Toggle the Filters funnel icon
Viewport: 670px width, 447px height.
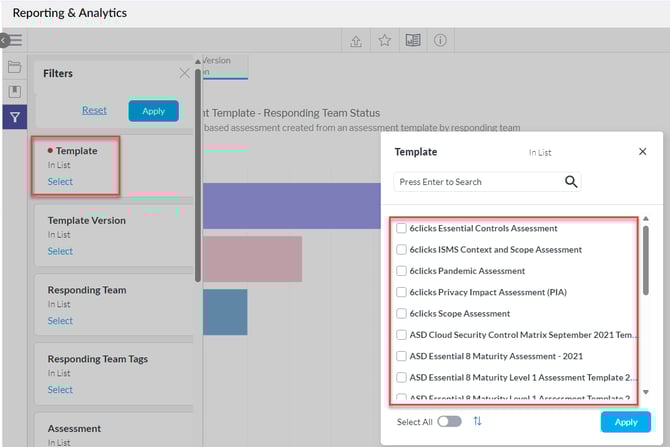pos(14,118)
